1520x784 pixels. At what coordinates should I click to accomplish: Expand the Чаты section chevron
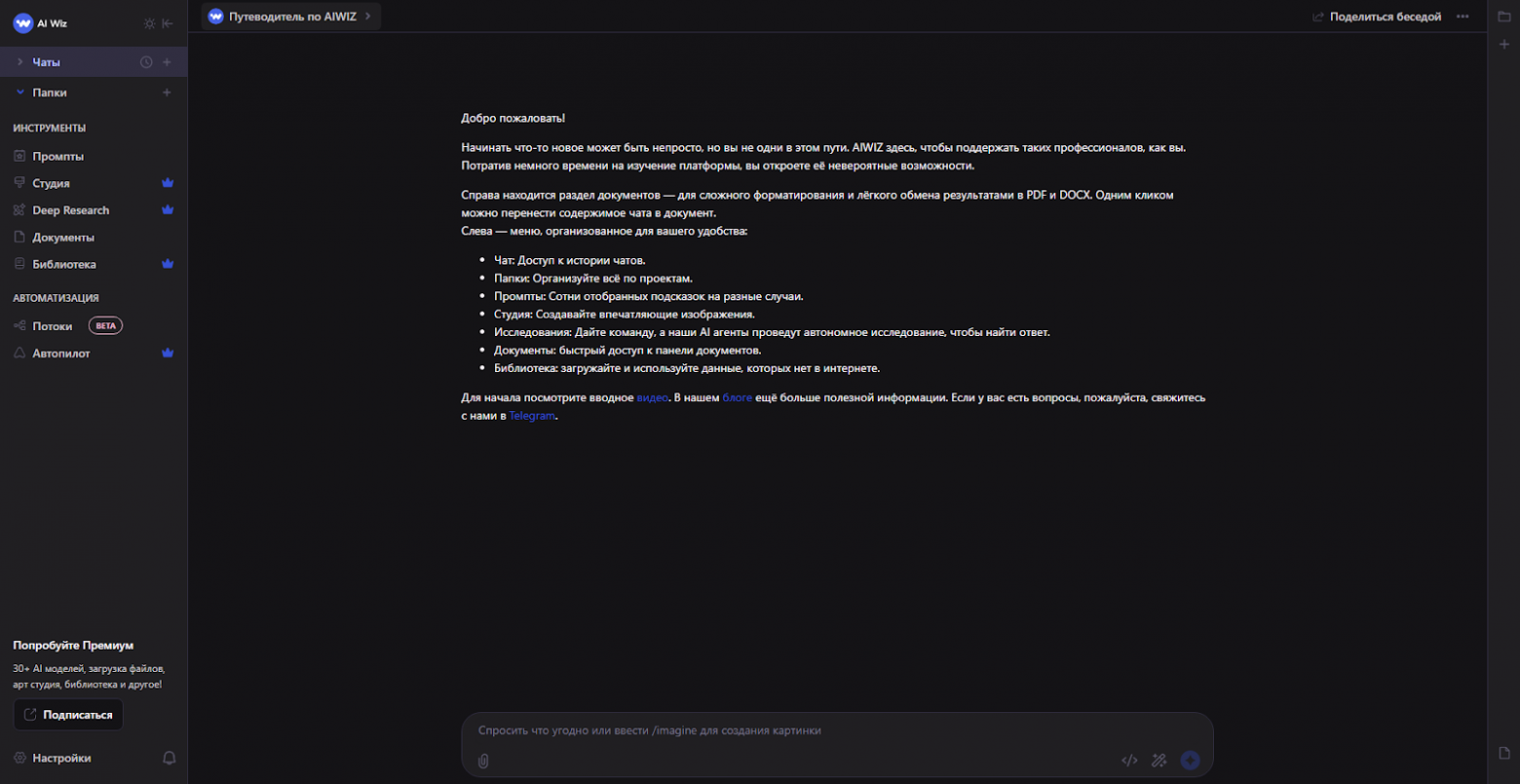20,62
